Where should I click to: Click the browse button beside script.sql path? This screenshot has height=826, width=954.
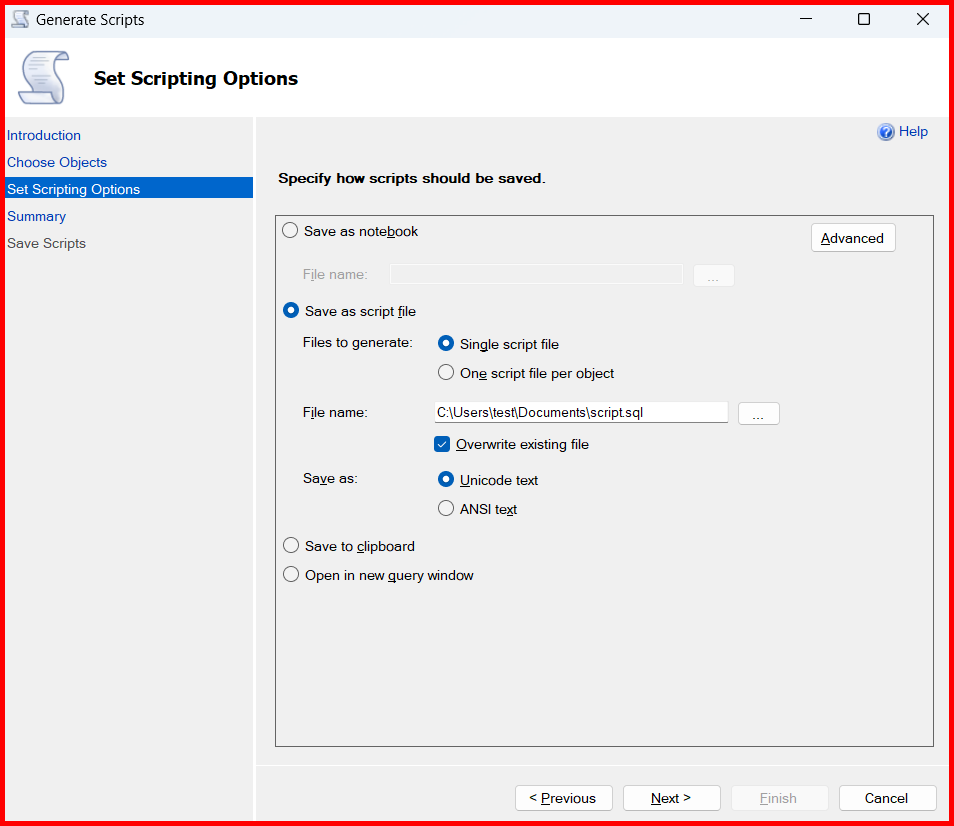coord(758,414)
